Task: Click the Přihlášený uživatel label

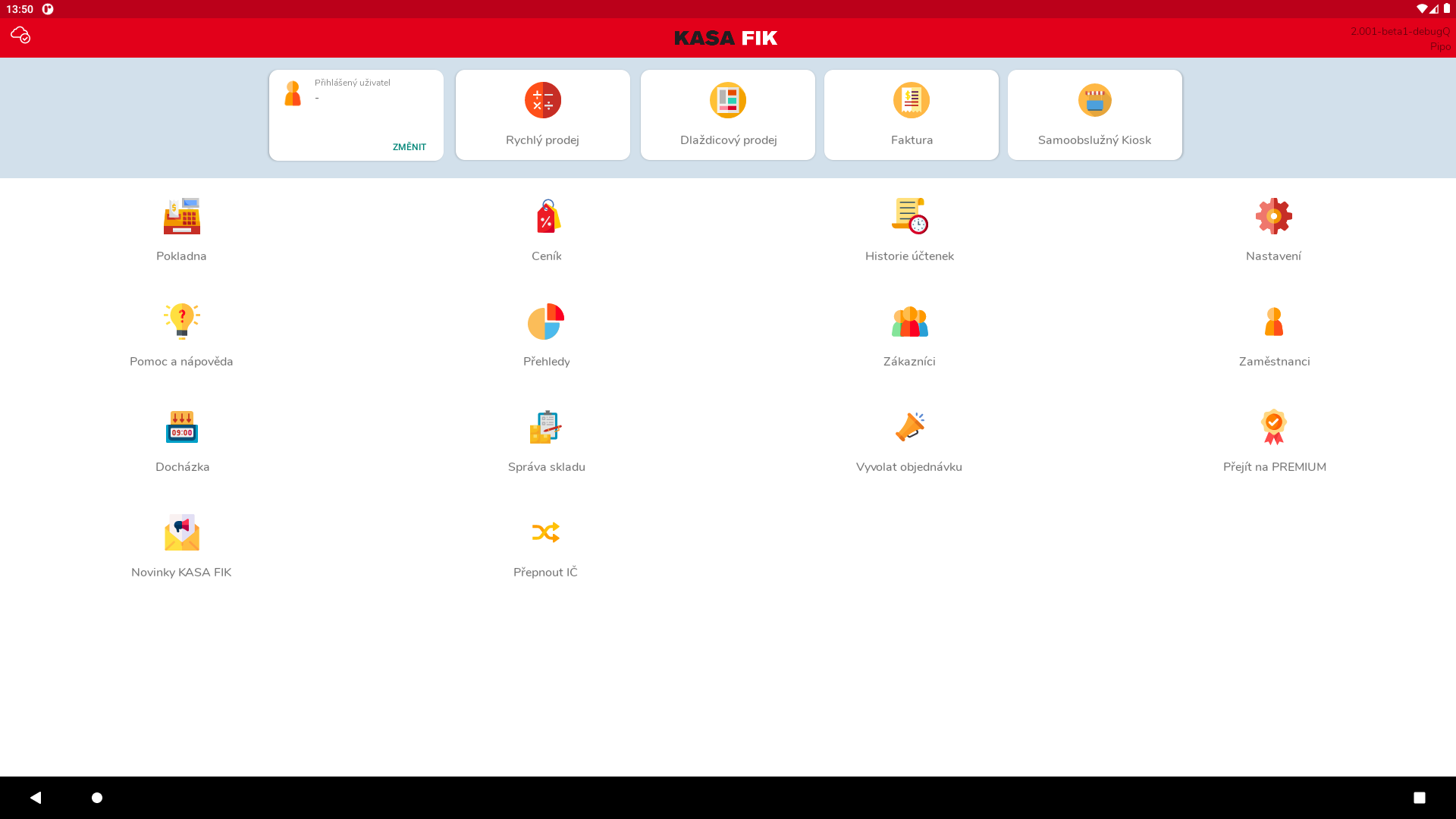Action: coord(353,83)
